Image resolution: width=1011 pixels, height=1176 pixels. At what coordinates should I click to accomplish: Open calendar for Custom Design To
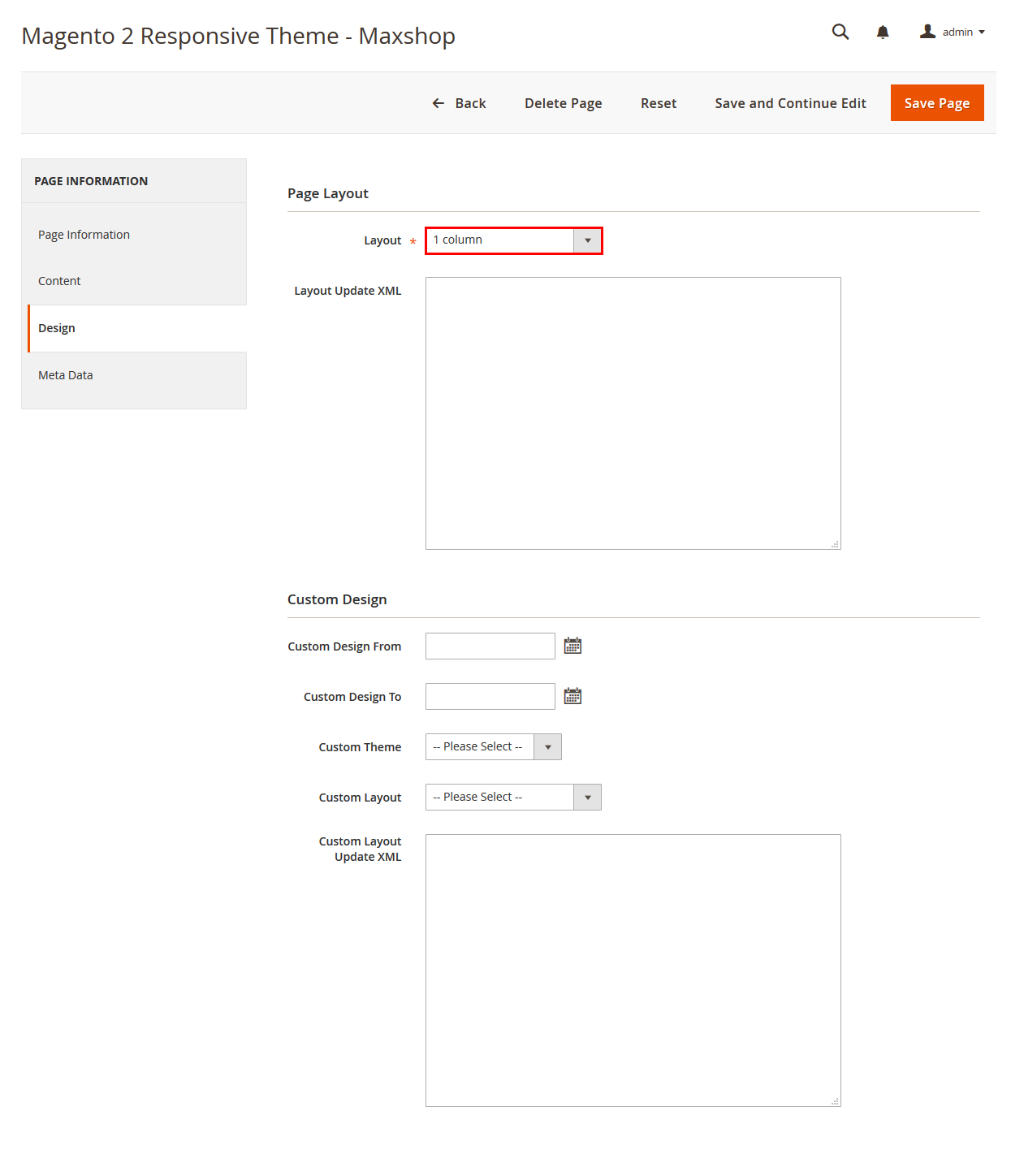(x=572, y=696)
